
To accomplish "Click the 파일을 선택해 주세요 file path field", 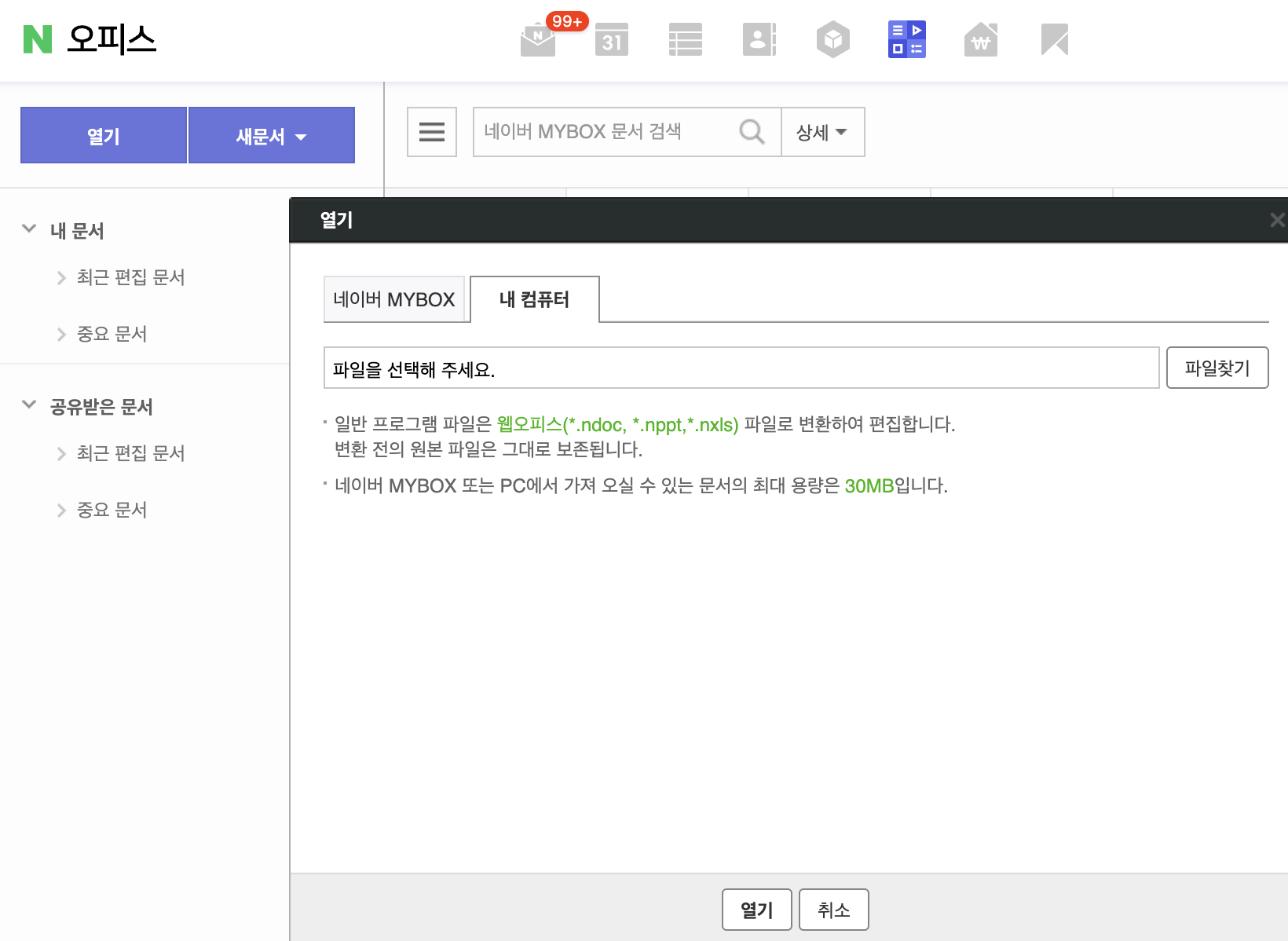I will pos(741,368).
